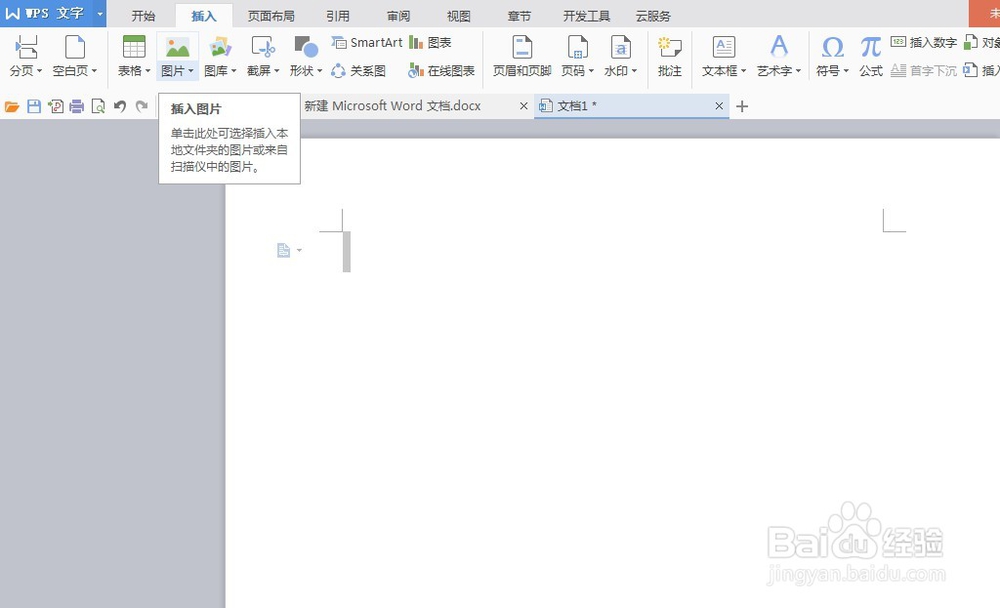Expand the 图片 dropdown arrow
Image resolution: width=1000 pixels, height=608 pixels.
pyautogui.click(x=191, y=71)
